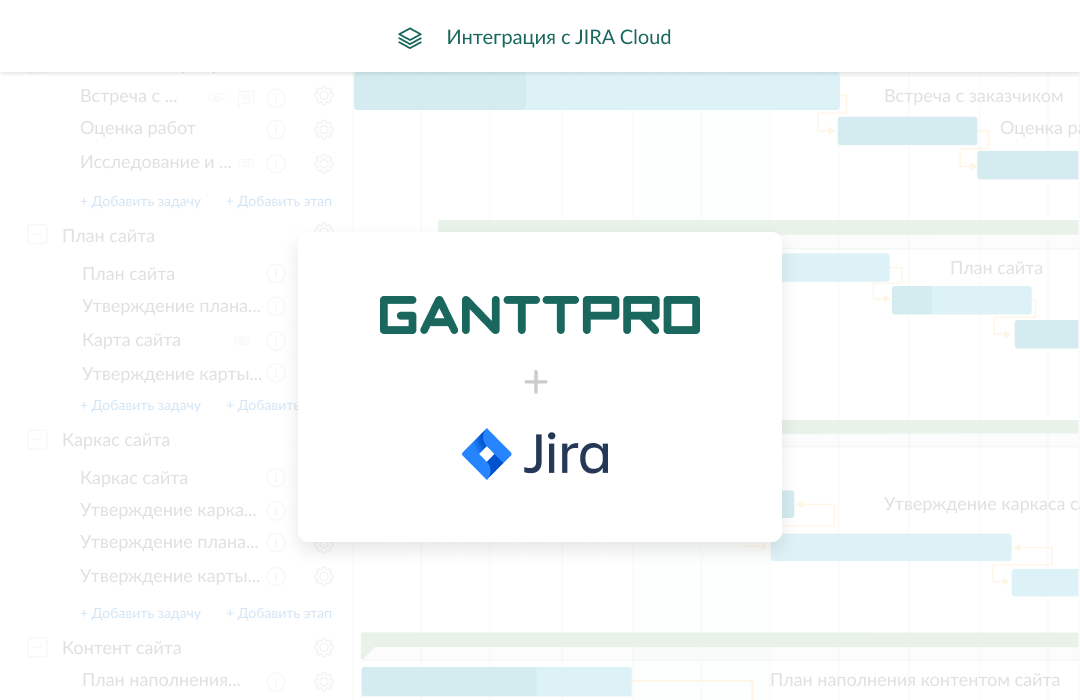Click the Встреча с заказчиком timeline label
This screenshot has height=700, width=1080.
973,96
